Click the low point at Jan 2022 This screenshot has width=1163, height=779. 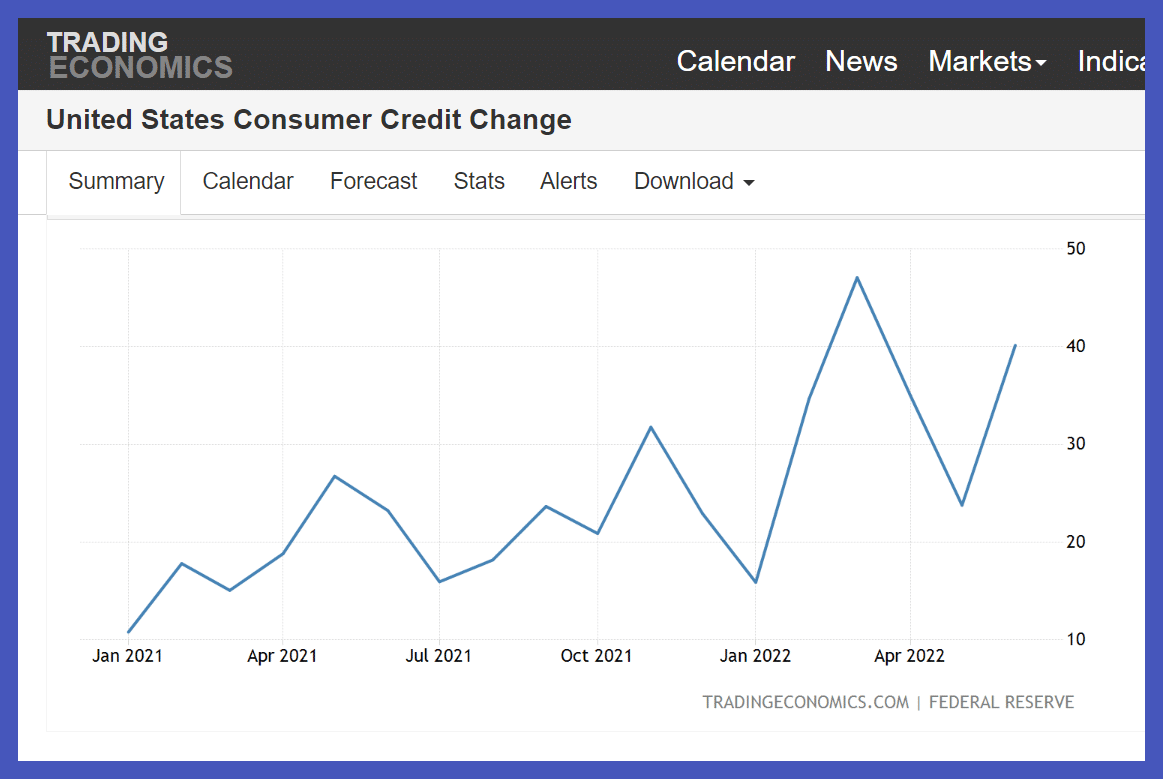coord(755,582)
